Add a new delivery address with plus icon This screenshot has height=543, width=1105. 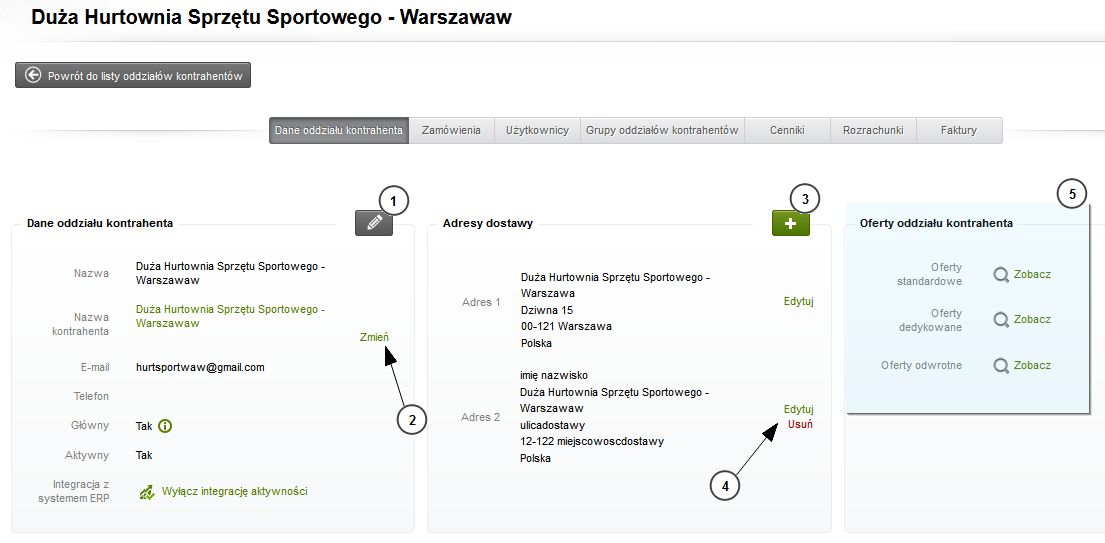(790, 224)
